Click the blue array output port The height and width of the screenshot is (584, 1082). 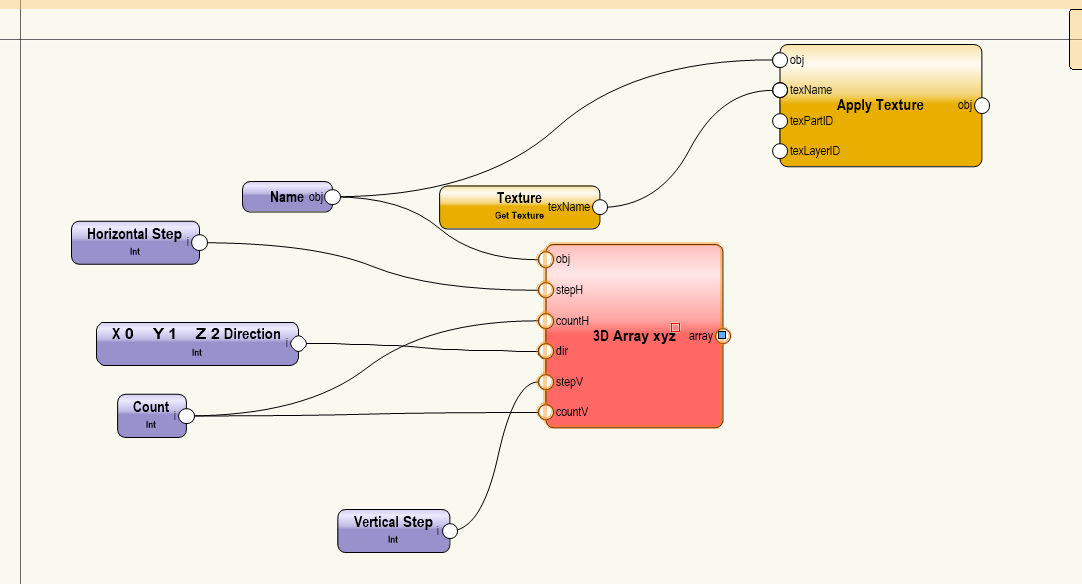722,336
